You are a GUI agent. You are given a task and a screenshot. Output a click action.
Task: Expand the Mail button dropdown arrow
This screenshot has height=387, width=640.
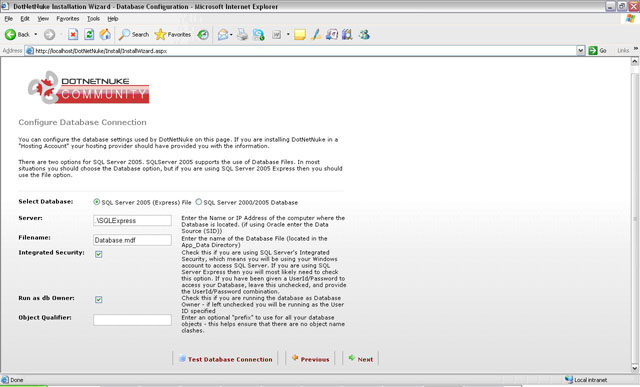pyautogui.click(x=231, y=35)
